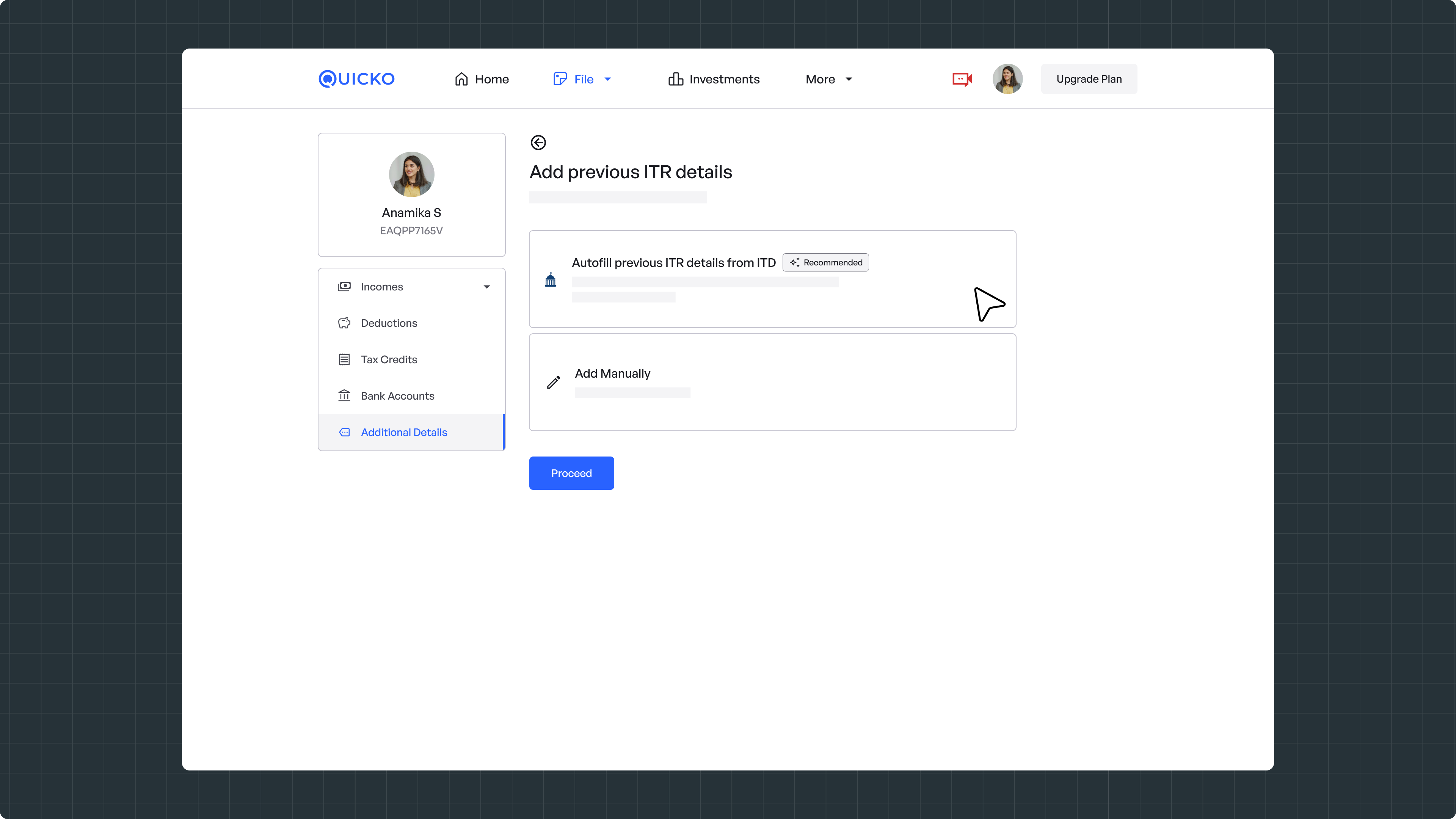Select Tax Credits in the sidebar
The height and width of the screenshot is (819, 1456).
[411, 359]
